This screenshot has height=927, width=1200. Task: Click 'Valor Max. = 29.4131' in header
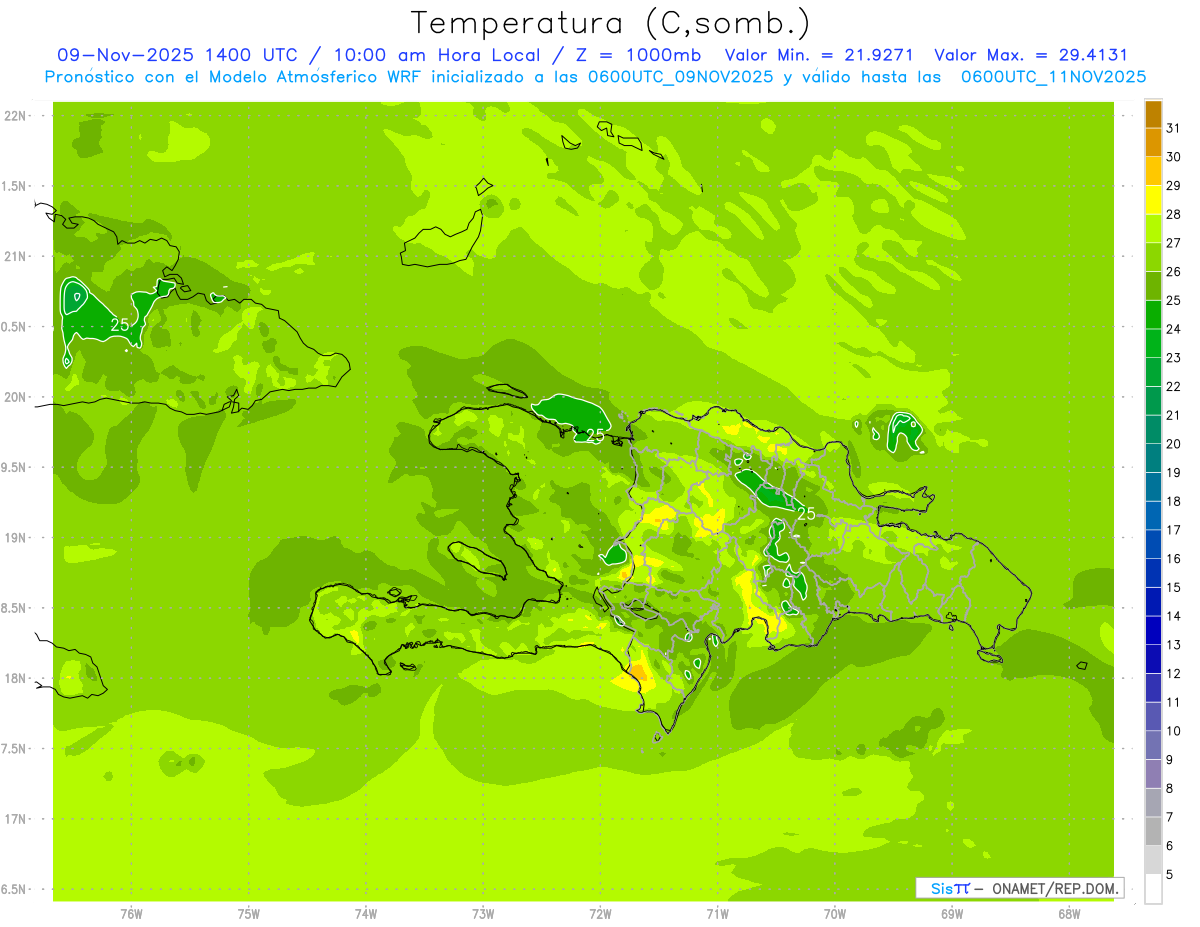click(1030, 55)
